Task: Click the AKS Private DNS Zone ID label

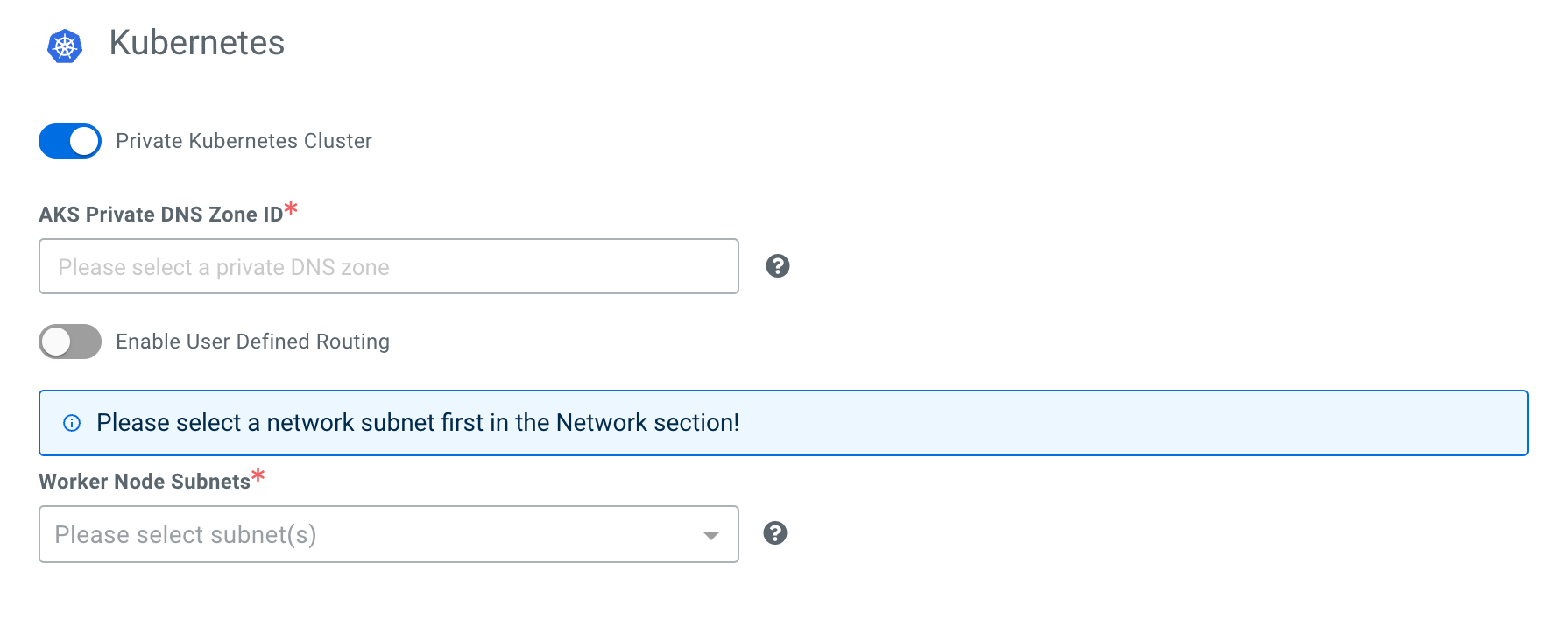Action: tap(160, 214)
